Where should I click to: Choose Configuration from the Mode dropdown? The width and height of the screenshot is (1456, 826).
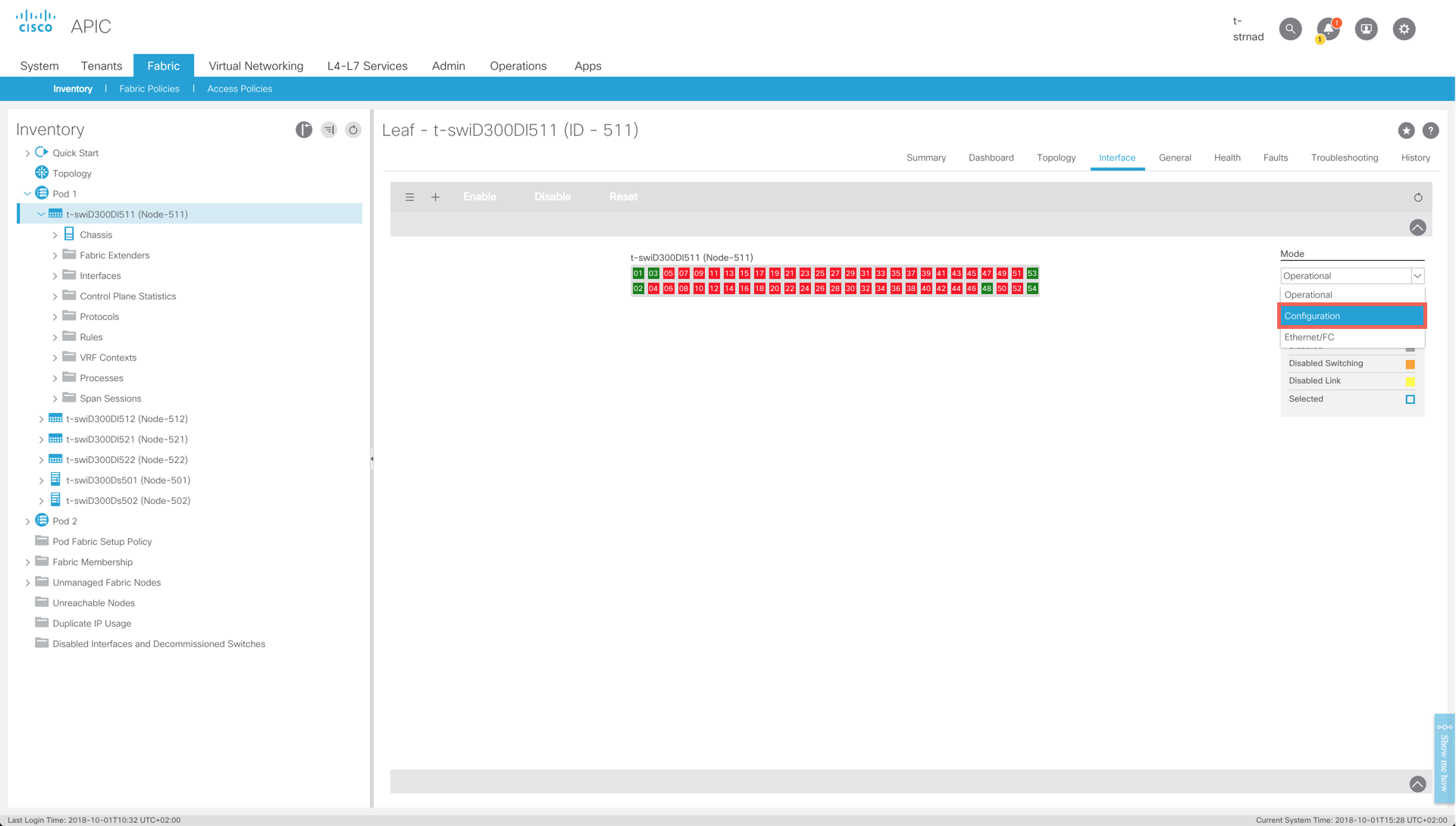pyautogui.click(x=1351, y=316)
